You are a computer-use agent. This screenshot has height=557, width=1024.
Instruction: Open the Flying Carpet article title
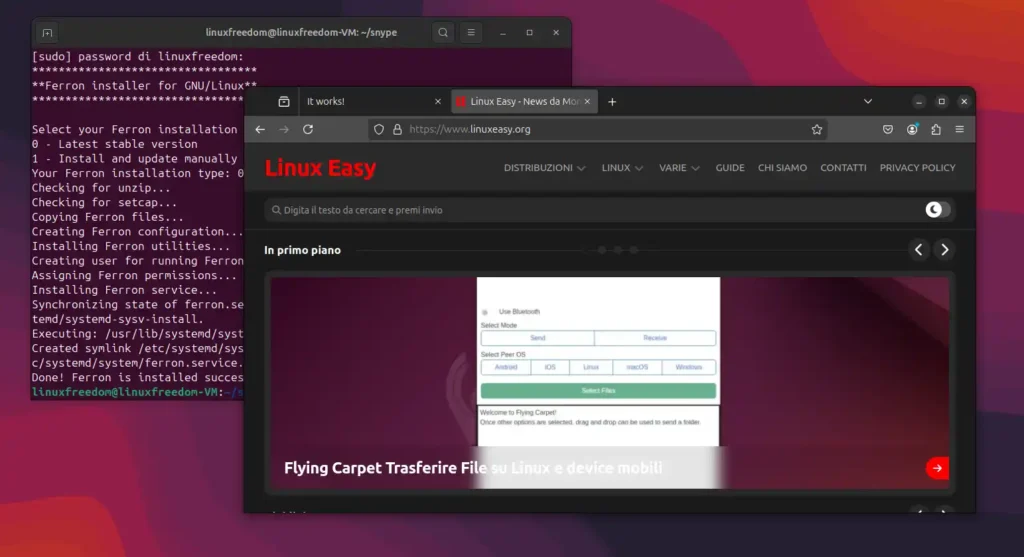tap(473, 468)
